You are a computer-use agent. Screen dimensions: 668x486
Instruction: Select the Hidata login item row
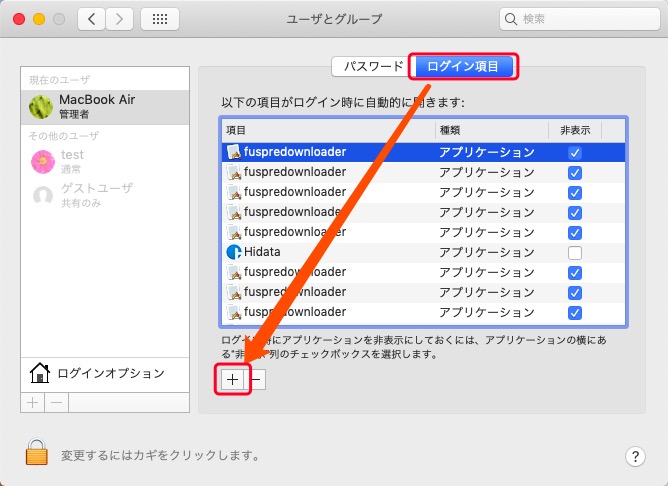pyautogui.click(x=423, y=252)
